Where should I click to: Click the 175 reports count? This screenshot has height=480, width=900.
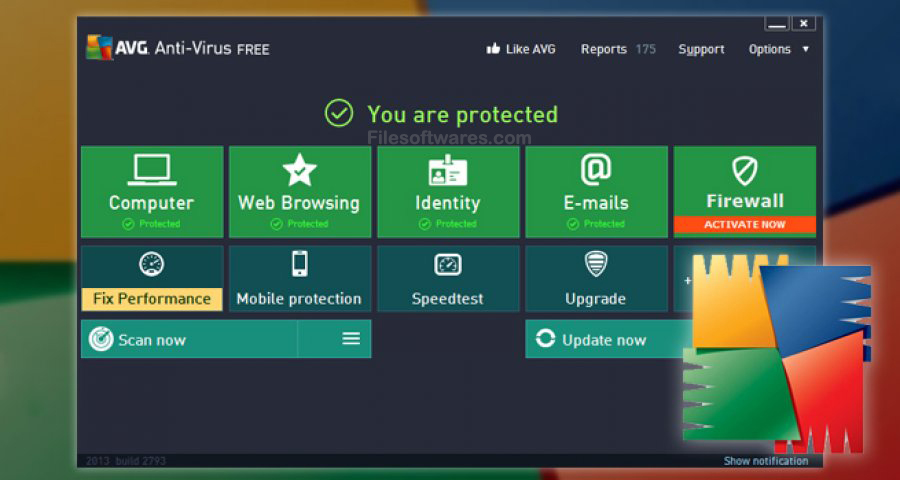646,49
